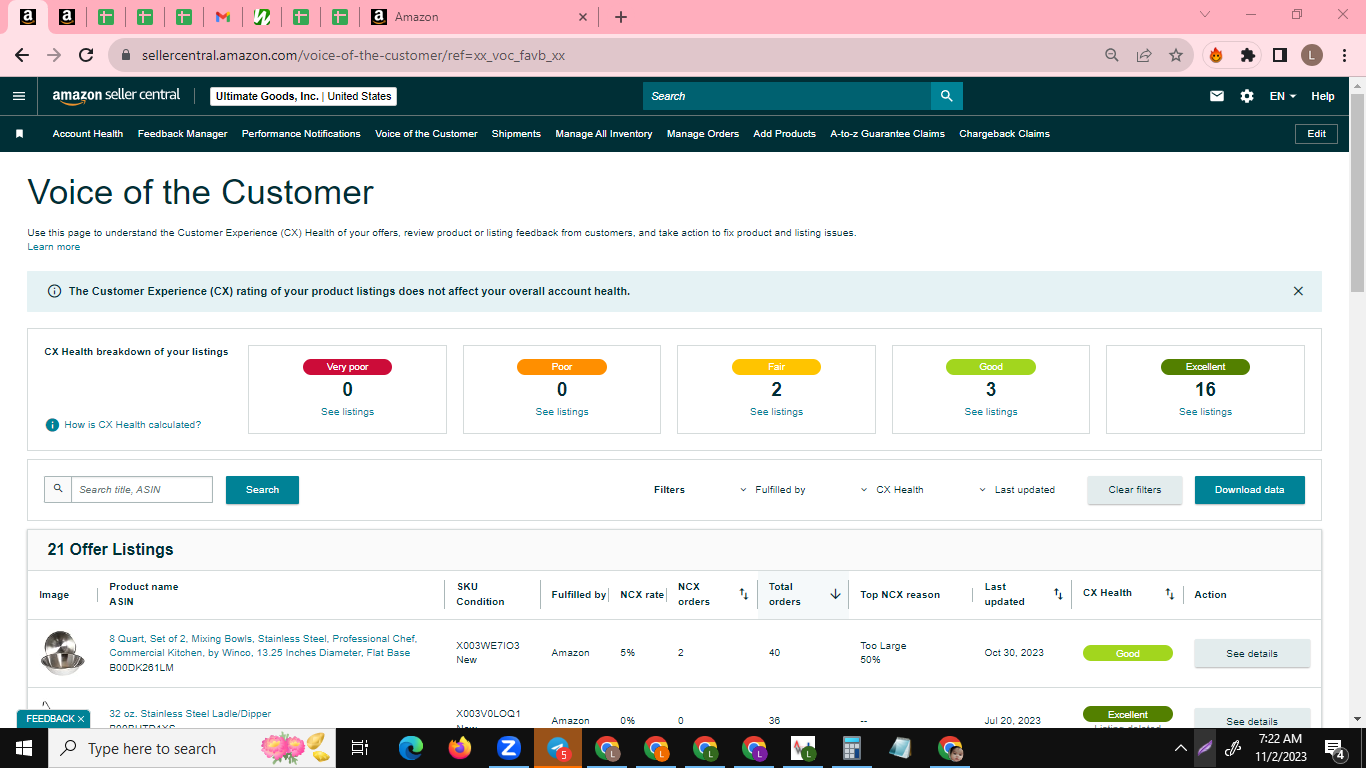Open the Ultimate Goods, Inc. account switcher

coord(303,96)
